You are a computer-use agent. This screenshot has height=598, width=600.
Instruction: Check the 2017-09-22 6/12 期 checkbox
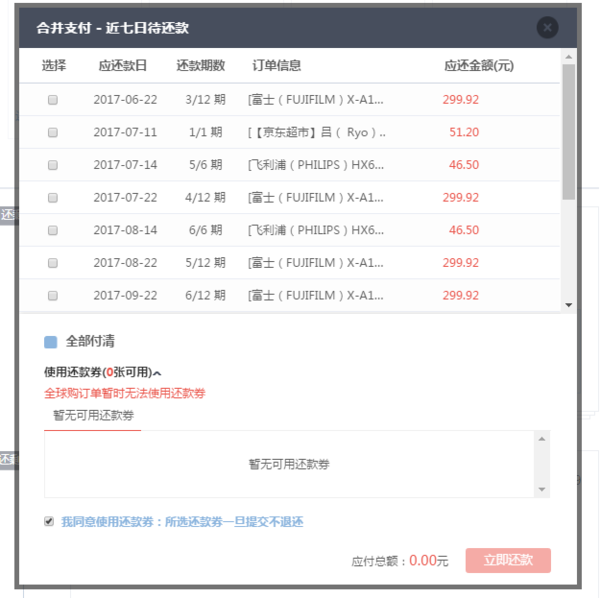53,296
